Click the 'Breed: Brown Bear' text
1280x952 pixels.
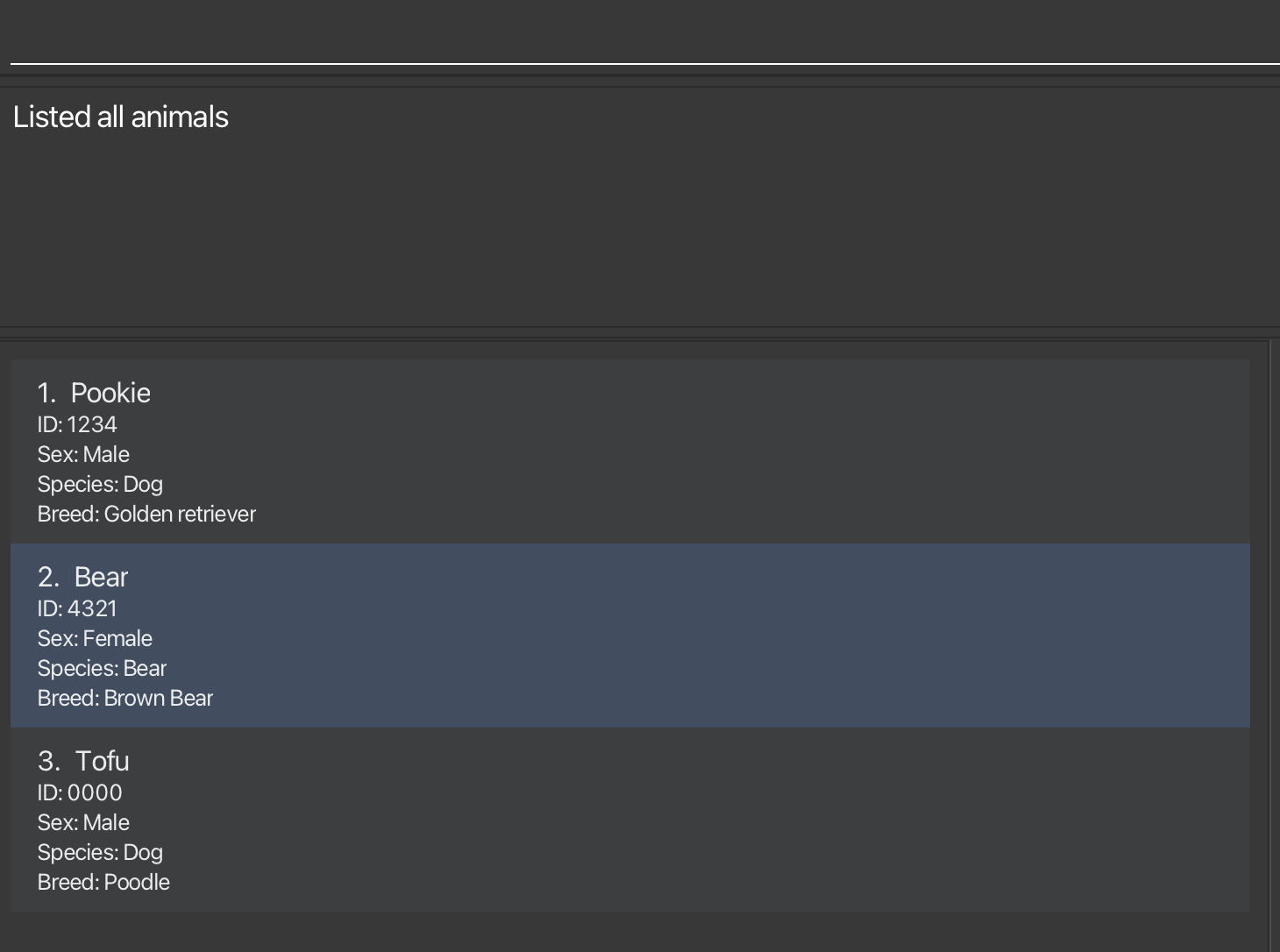click(x=125, y=699)
